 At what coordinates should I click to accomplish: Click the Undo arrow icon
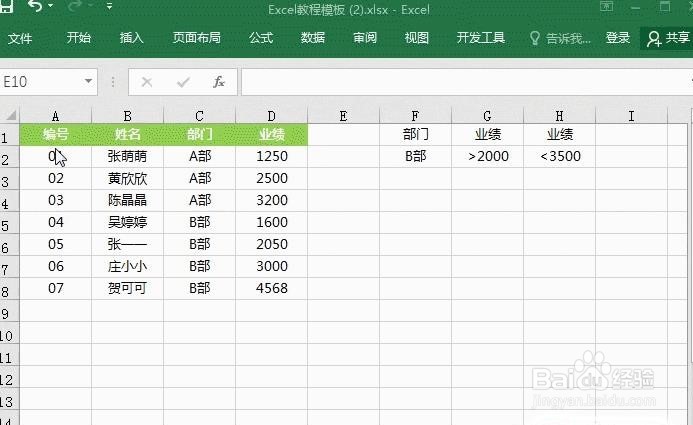34,6
